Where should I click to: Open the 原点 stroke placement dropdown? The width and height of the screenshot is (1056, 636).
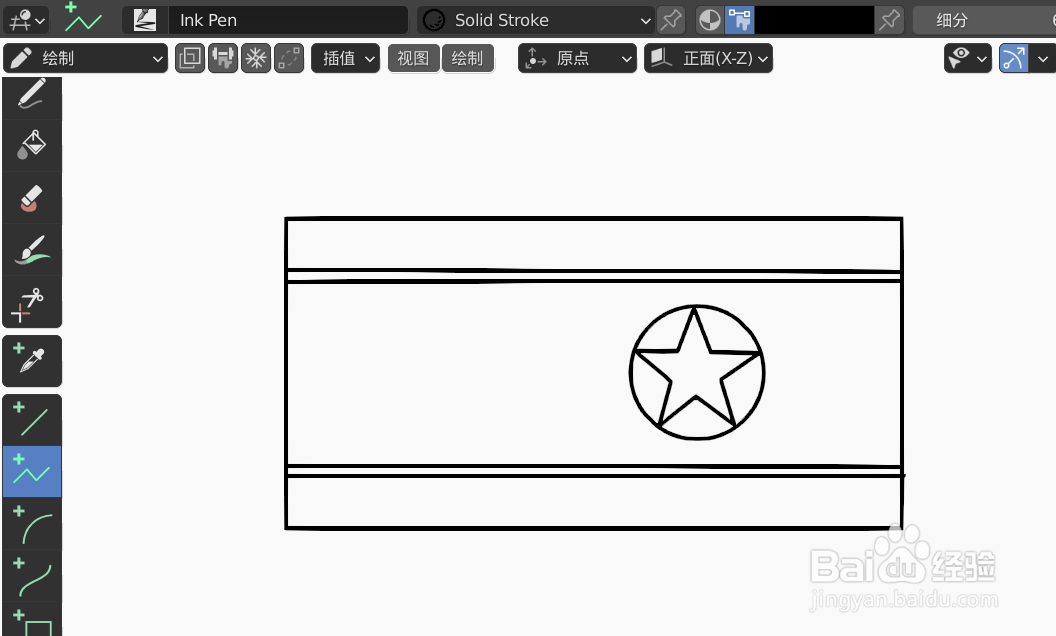pos(577,59)
